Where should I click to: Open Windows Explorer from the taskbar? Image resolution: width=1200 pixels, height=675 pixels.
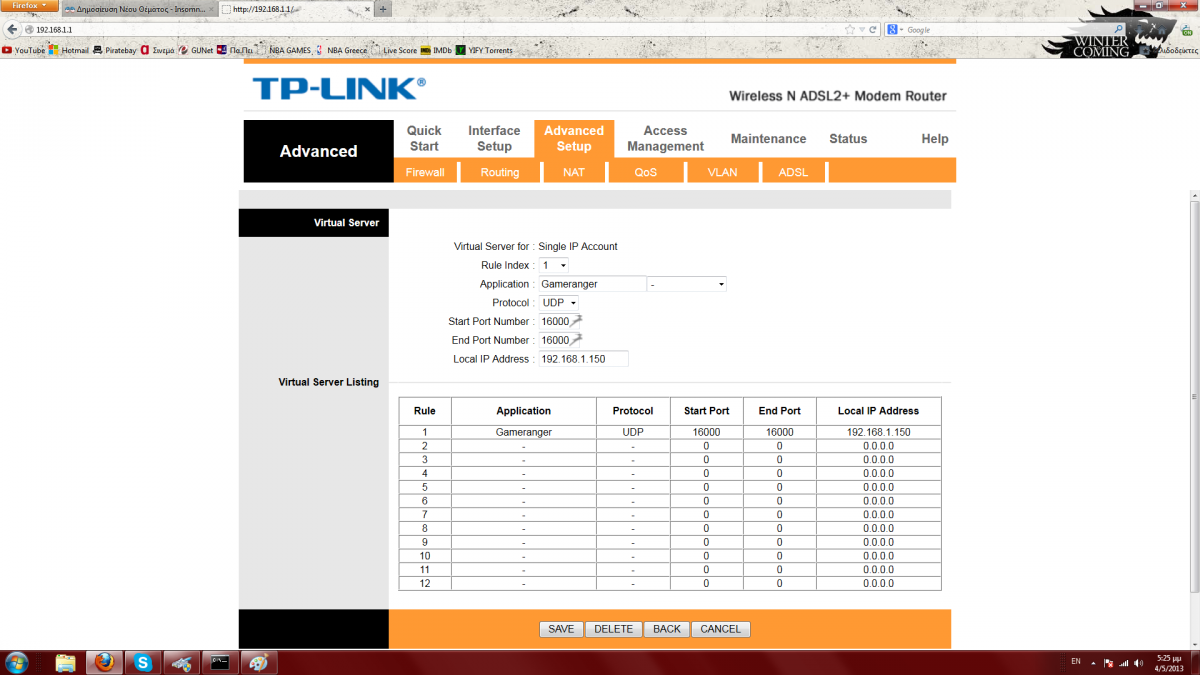tap(65, 662)
